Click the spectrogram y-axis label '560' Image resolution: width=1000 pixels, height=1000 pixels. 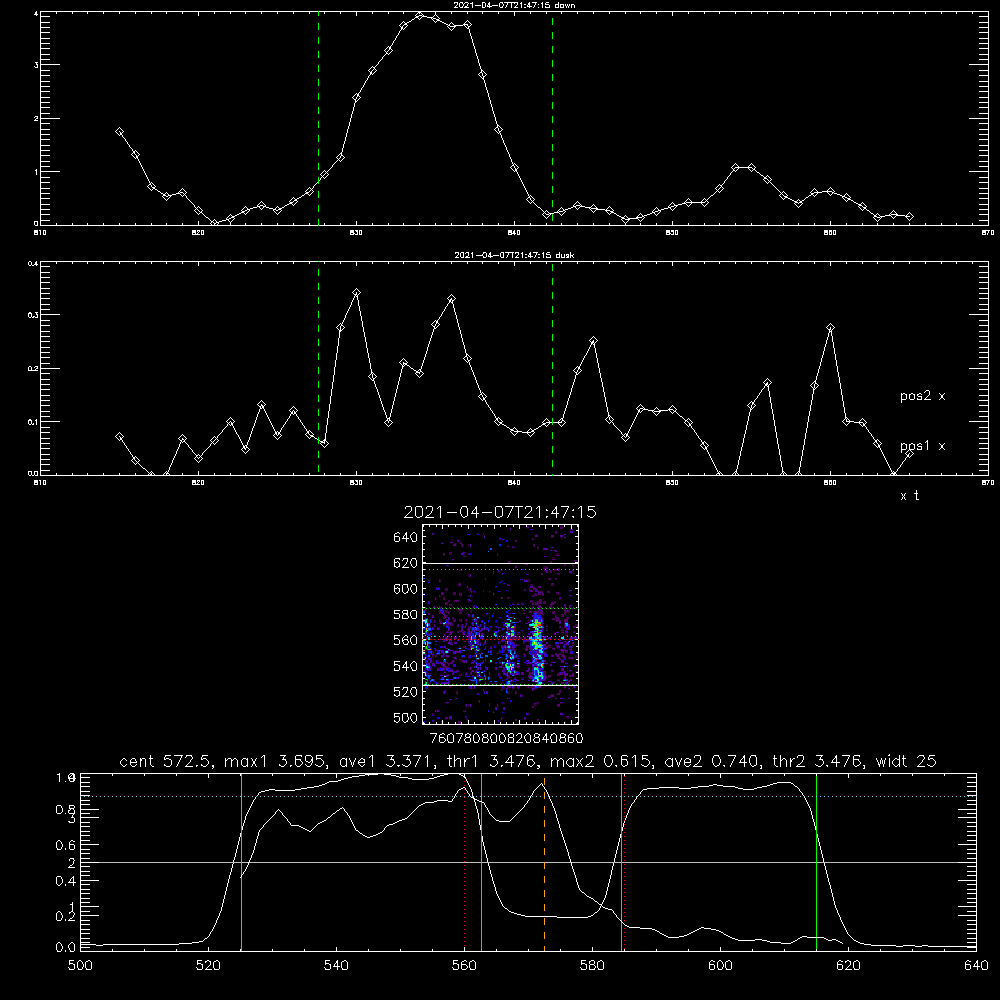click(x=406, y=640)
